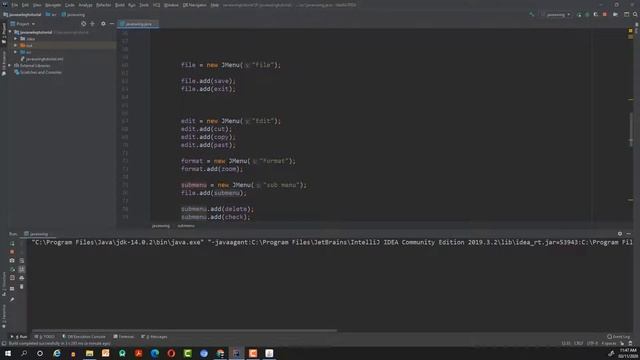Click the Run console horizontal scrollbar
Viewport: 640px width, 360px height.
184,330
